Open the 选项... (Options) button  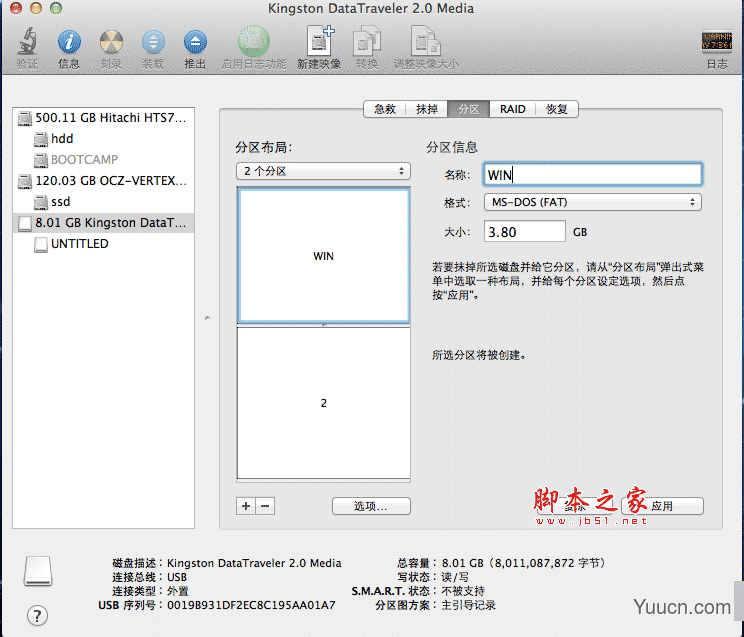coord(371,506)
